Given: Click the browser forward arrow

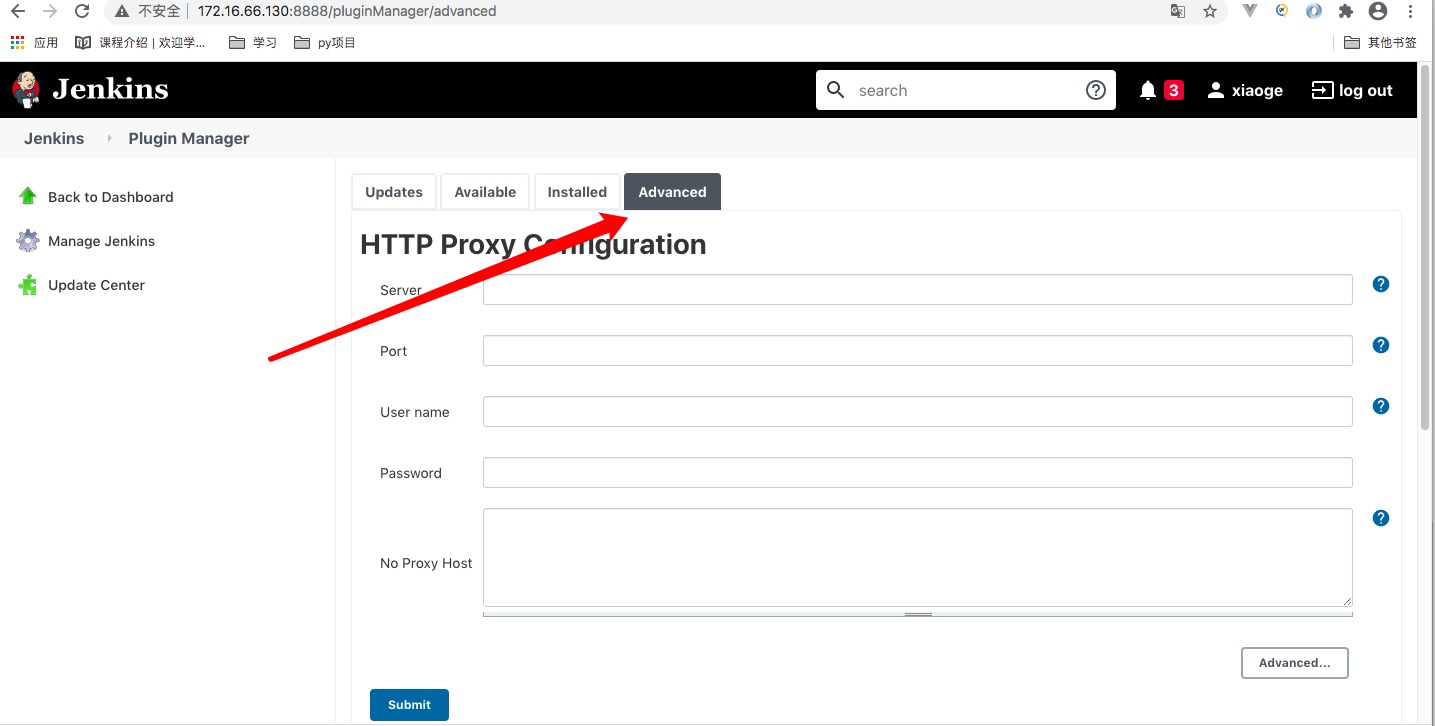Looking at the screenshot, I should [50, 11].
